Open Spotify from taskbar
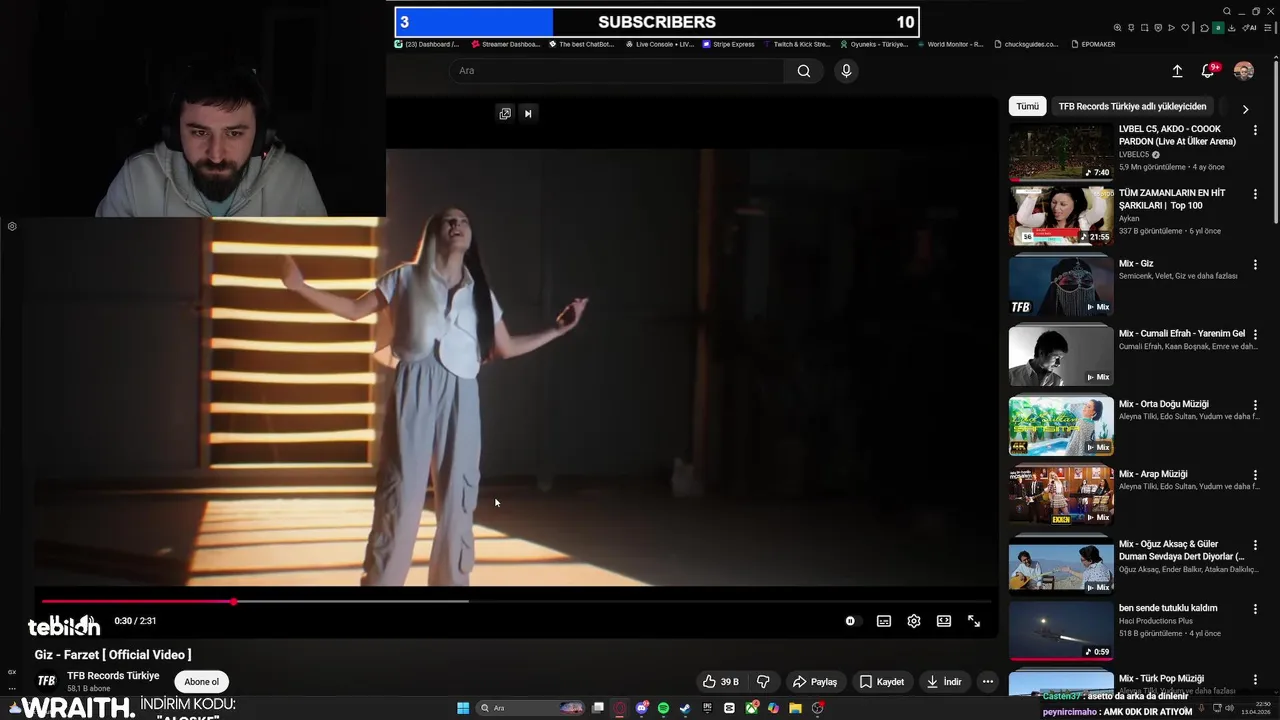The height and width of the screenshot is (720, 1280). [x=663, y=708]
